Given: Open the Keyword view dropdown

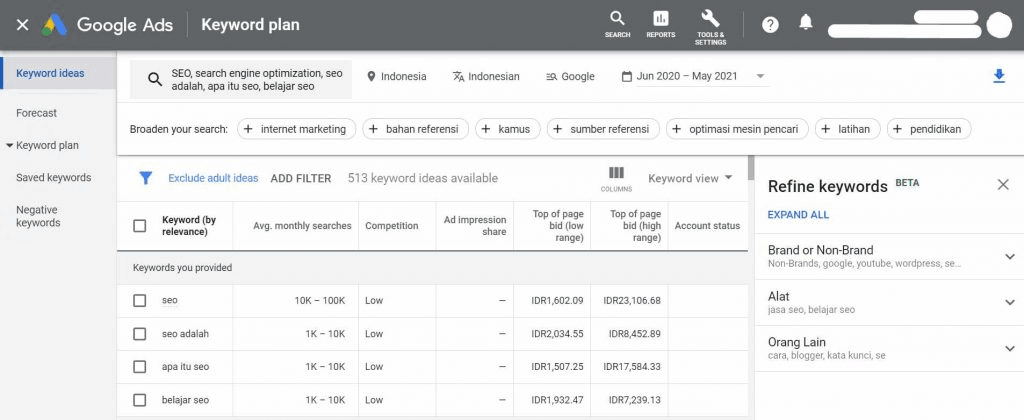Looking at the screenshot, I should coord(690,178).
